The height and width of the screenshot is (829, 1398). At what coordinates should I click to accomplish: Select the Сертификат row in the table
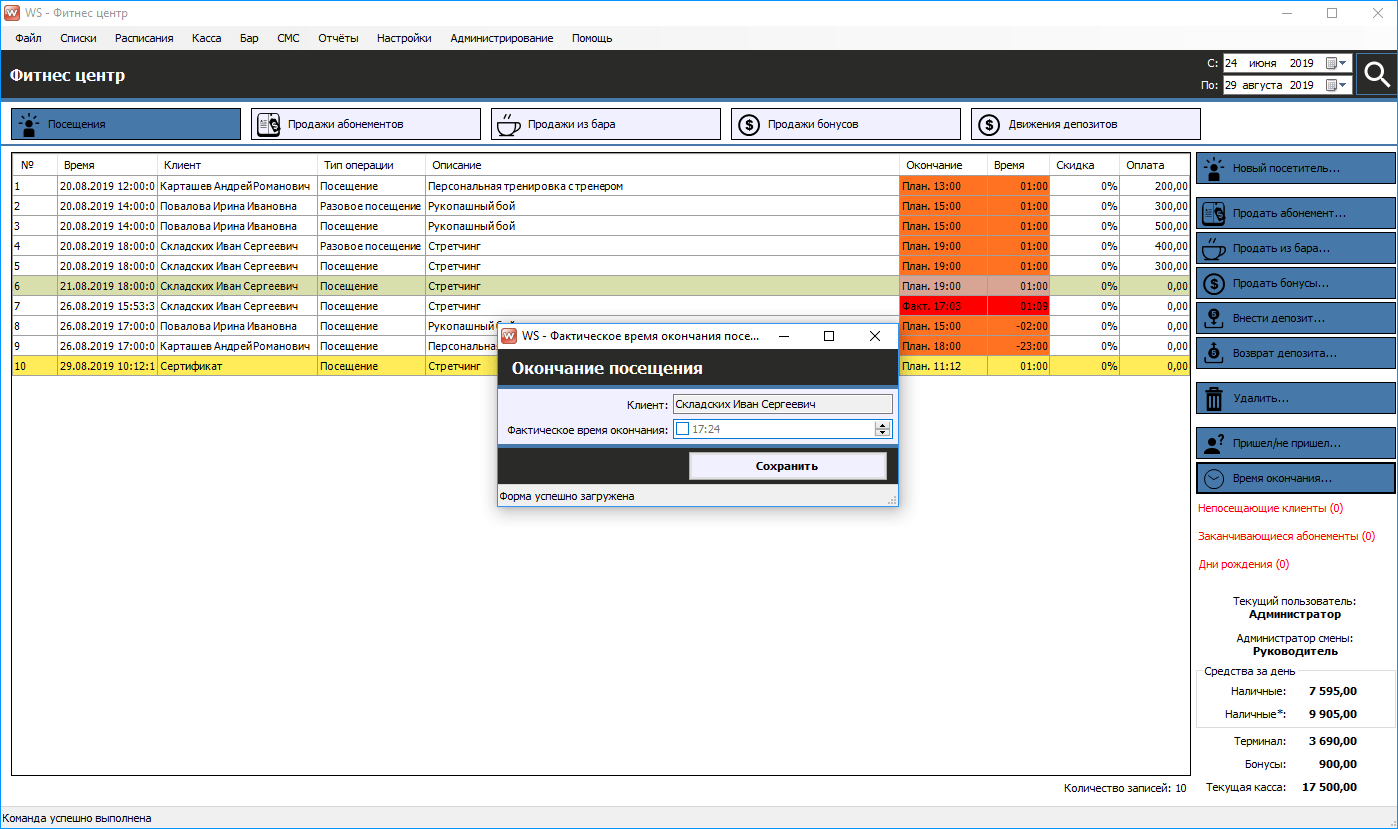click(190, 366)
